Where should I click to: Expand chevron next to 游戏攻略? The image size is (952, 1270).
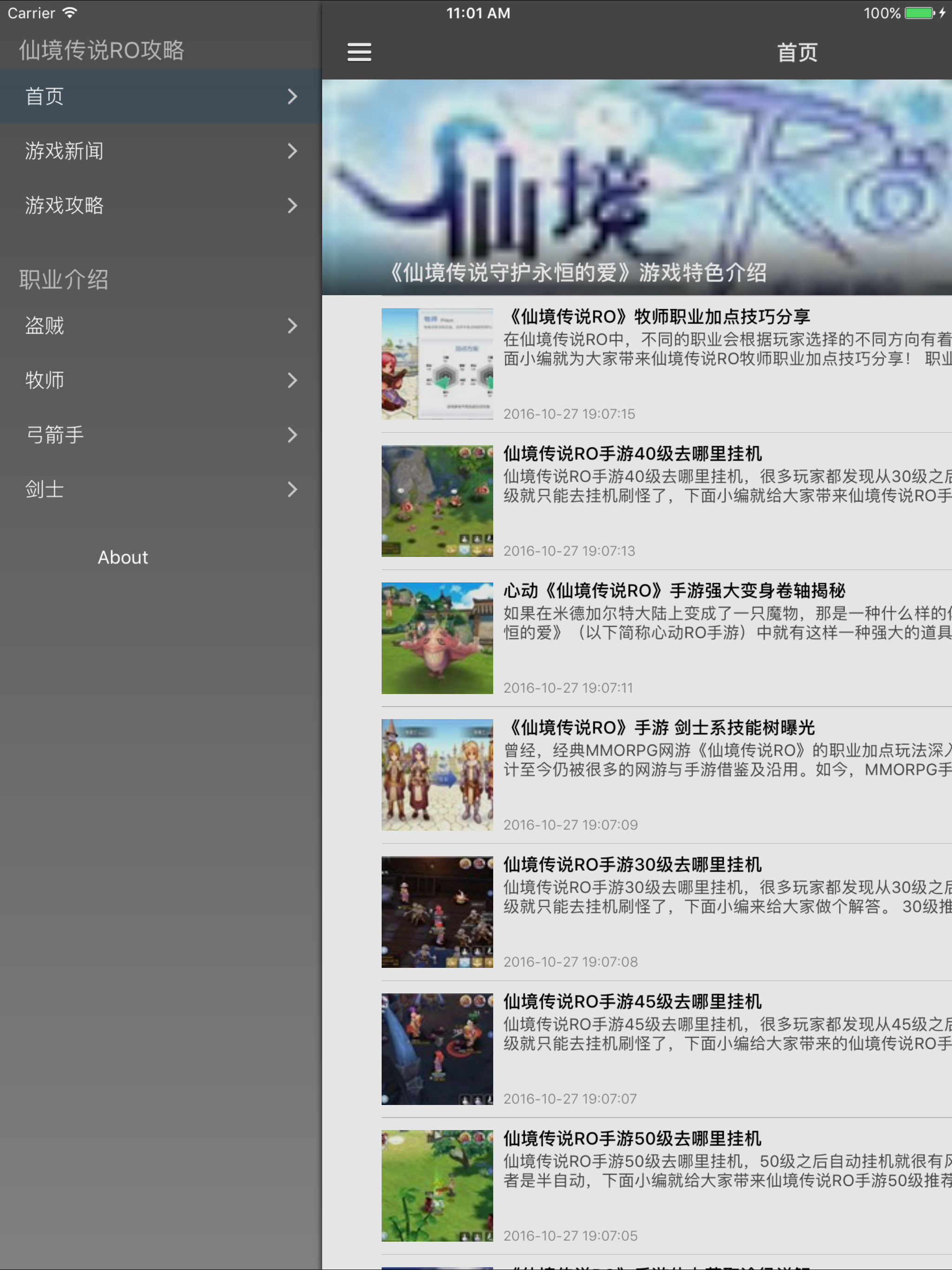[292, 205]
